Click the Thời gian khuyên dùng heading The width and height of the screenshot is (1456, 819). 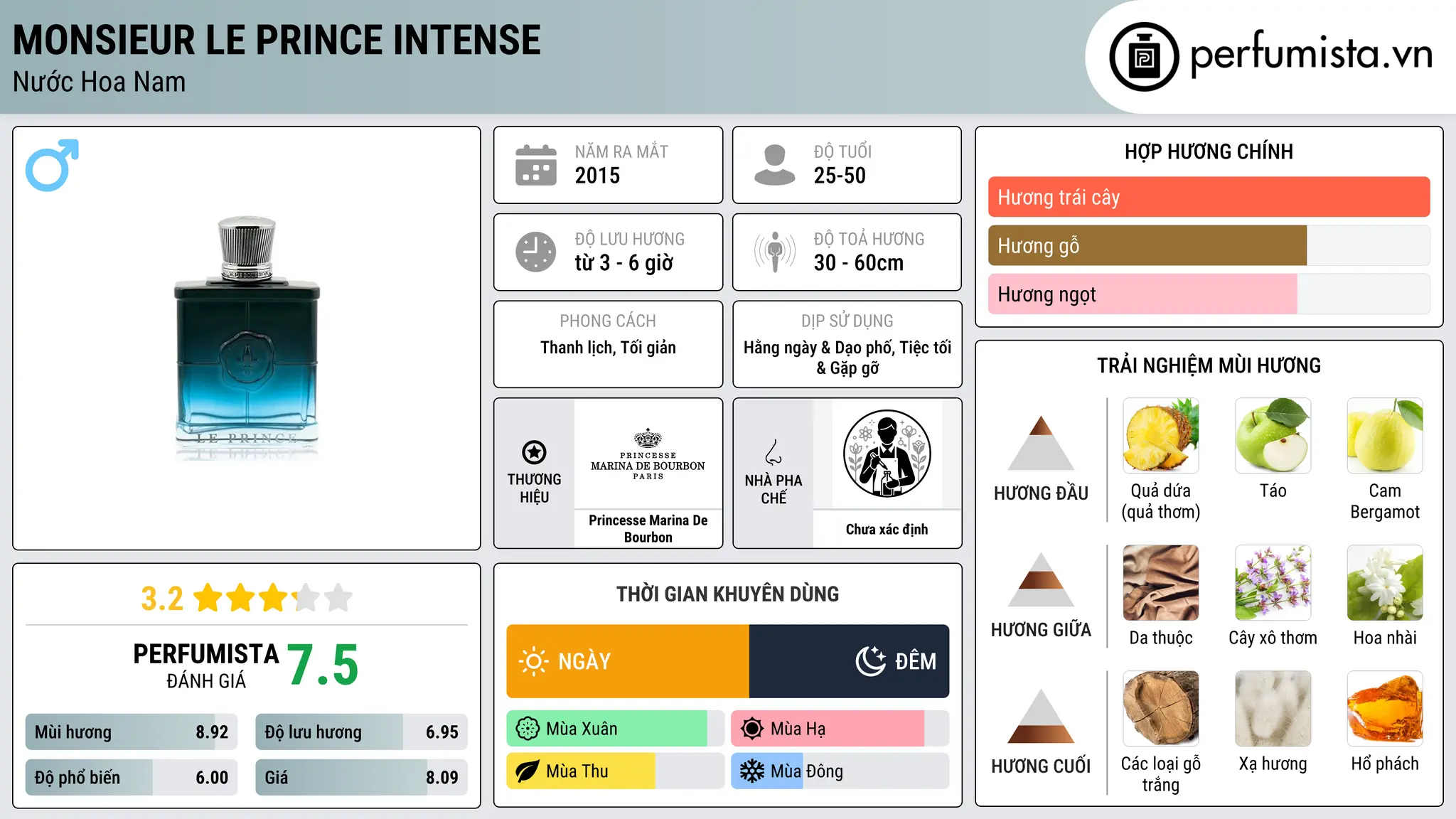[727, 594]
